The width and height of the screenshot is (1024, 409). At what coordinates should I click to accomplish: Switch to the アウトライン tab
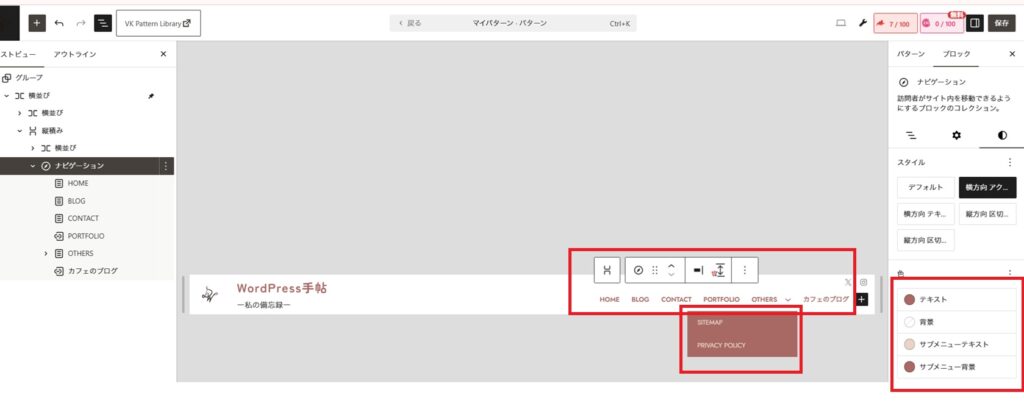[x=74, y=54]
